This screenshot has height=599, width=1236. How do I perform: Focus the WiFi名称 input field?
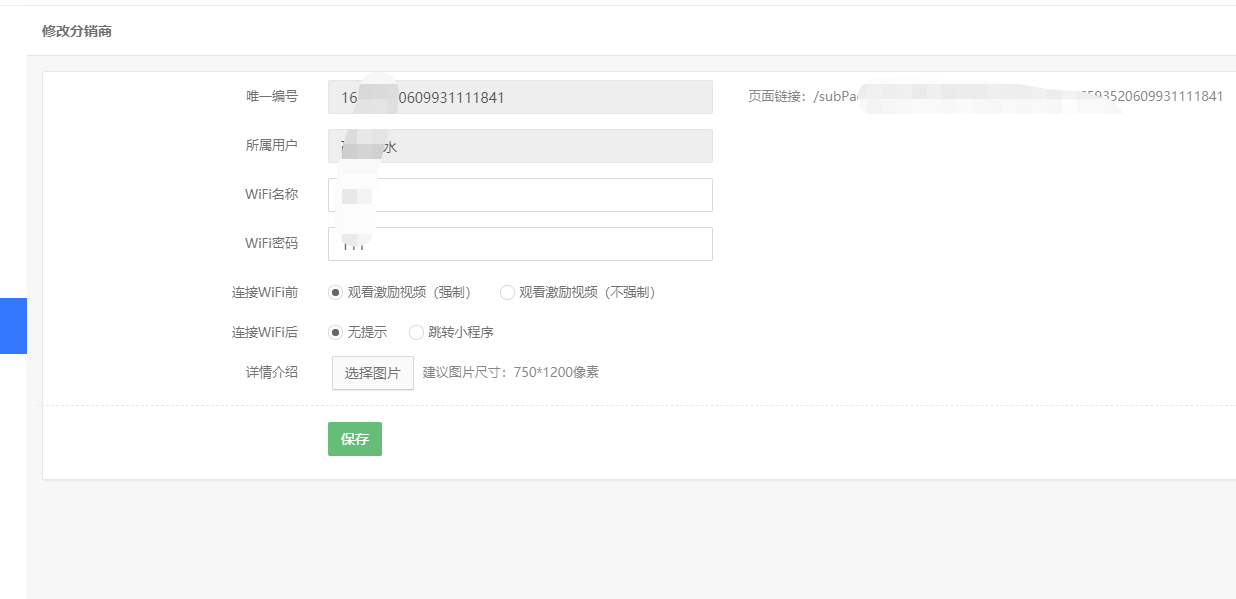tap(520, 195)
